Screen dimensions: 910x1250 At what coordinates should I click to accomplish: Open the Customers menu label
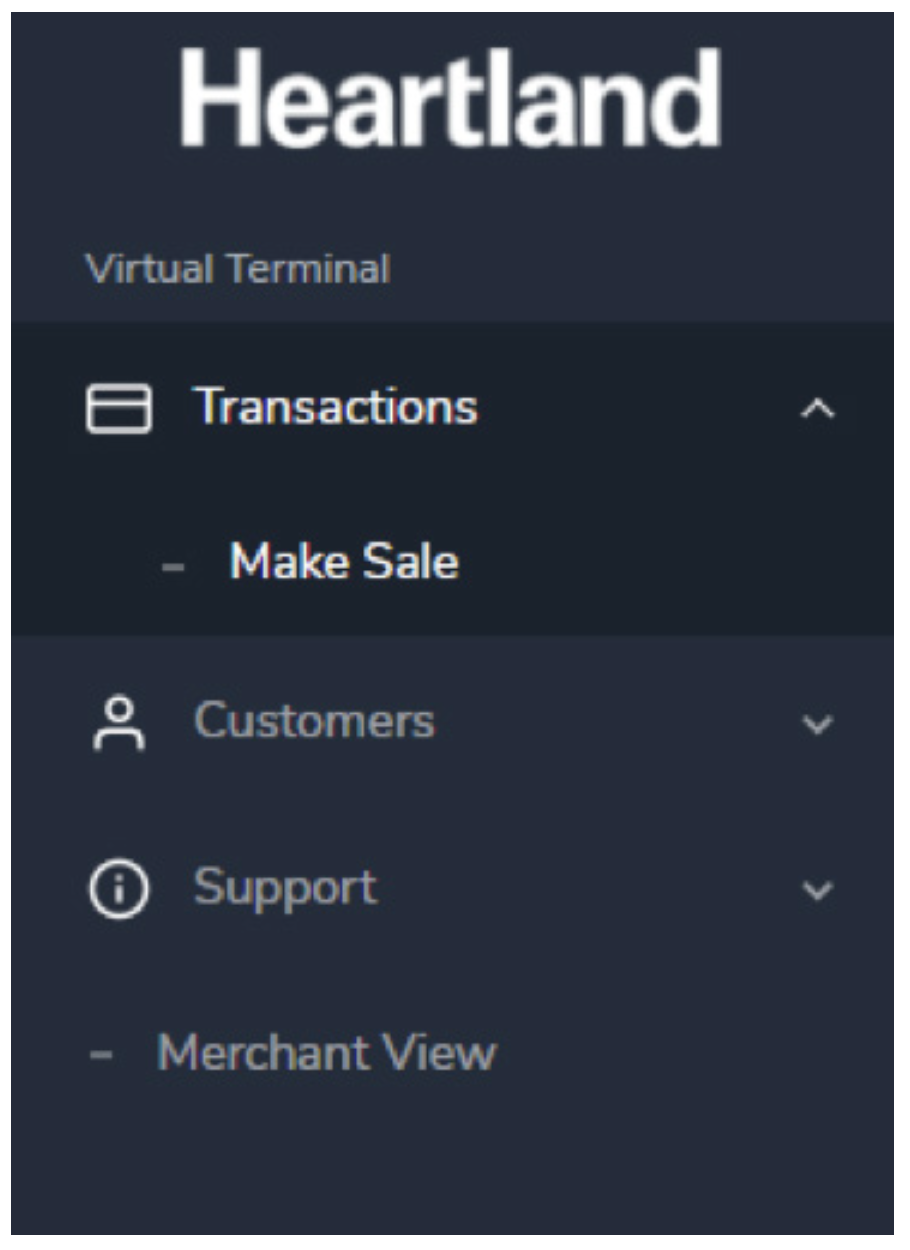(314, 721)
